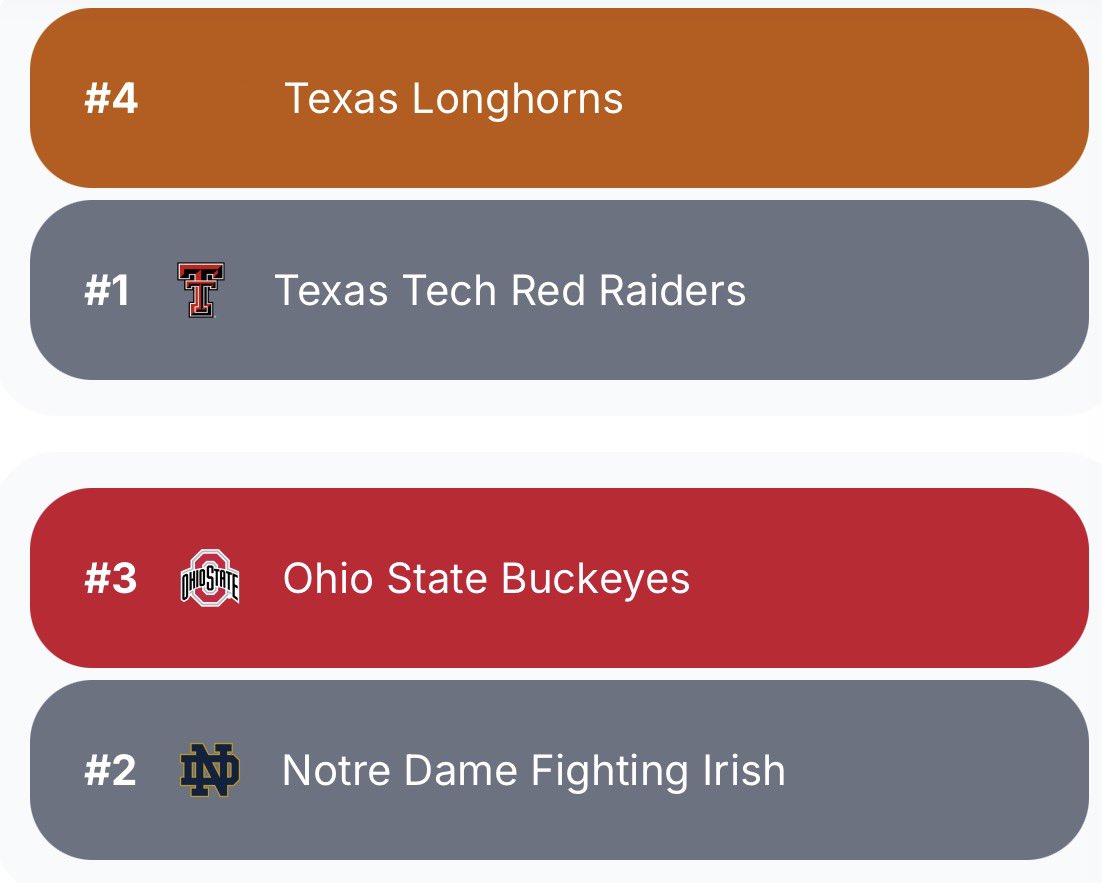The height and width of the screenshot is (883, 1102).
Task: Click the #3 seed label
Action: pyautogui.click(x=111, y=579)
